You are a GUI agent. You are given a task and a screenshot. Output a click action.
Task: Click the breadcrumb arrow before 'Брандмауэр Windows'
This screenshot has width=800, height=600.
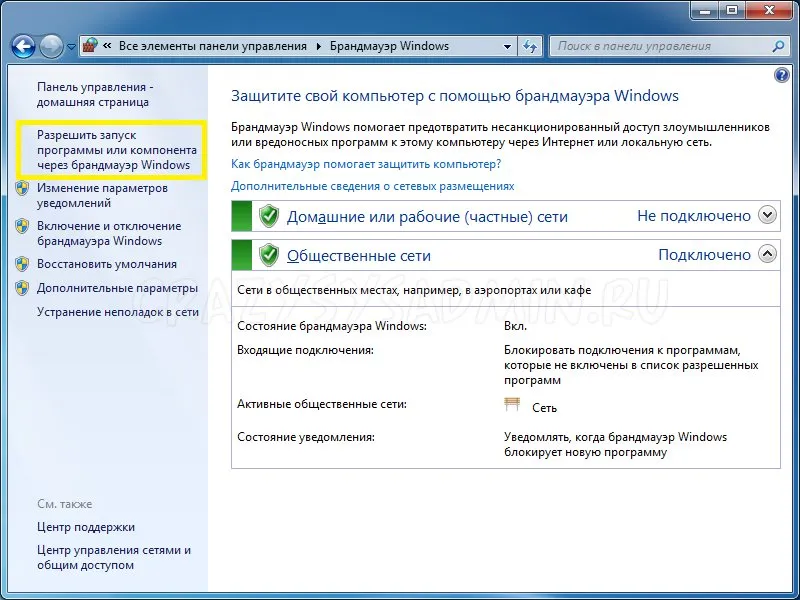tap(319, 46)
